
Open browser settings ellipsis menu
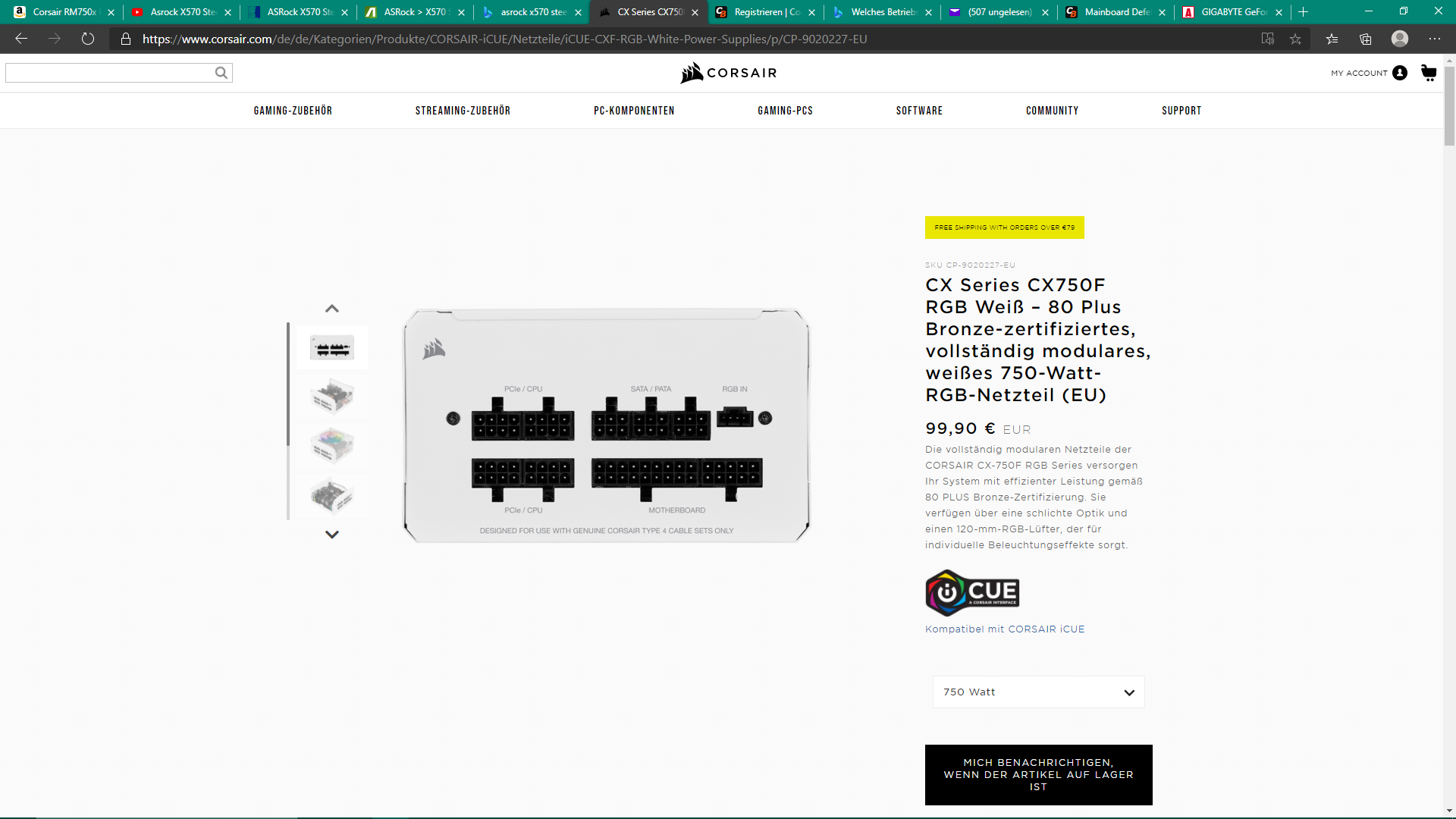pyautogui.click(x=1434, y=39)
